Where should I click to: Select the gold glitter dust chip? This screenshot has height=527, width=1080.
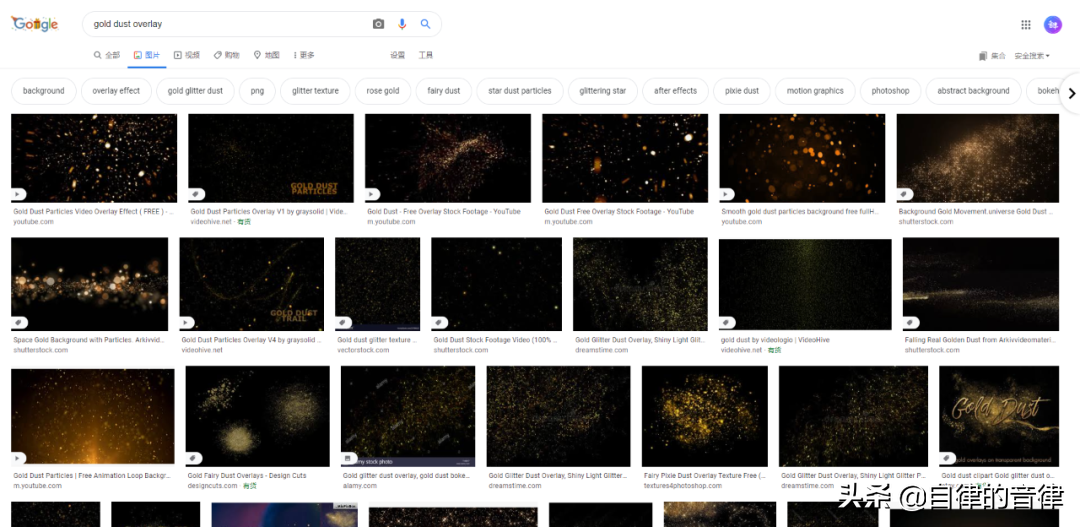click(195, 91)
